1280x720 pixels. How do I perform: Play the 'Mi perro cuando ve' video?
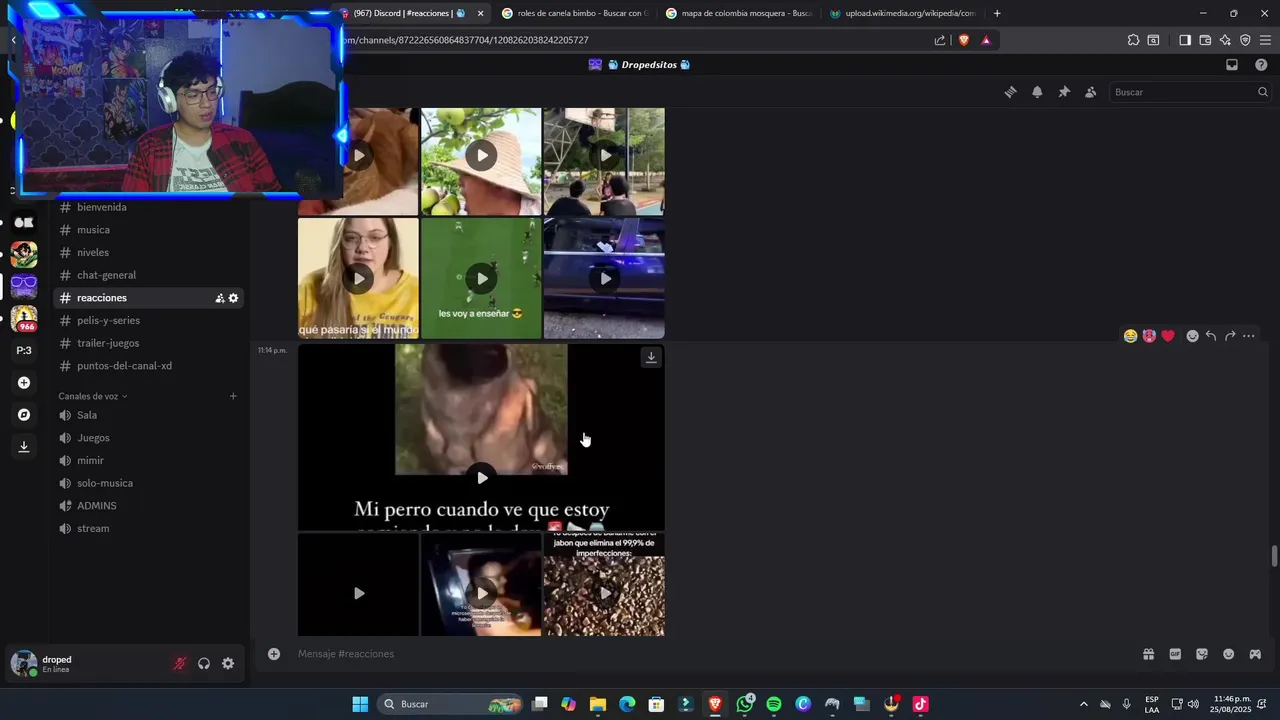[x=482, y=478]
